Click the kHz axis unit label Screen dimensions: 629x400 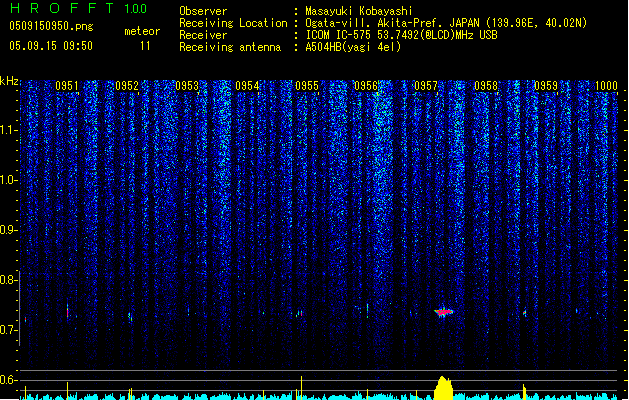click(9, 81)
